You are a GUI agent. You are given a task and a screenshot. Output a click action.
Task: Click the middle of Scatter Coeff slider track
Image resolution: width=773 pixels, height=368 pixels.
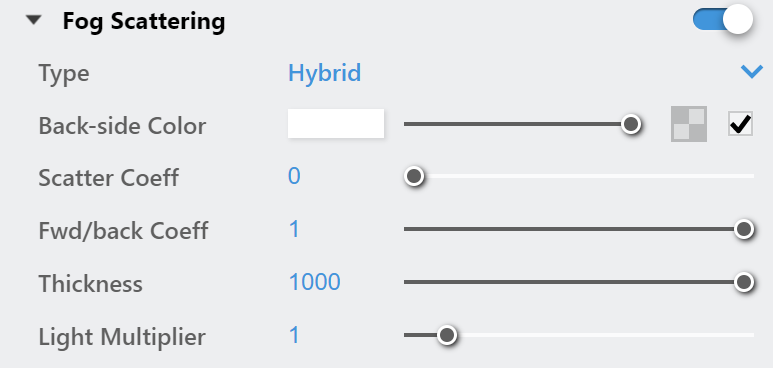(579, 176)
